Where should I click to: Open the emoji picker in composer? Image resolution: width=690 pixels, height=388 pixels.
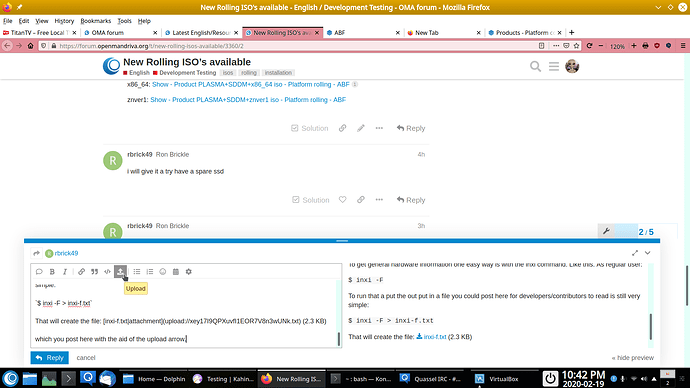click(163, 272)
